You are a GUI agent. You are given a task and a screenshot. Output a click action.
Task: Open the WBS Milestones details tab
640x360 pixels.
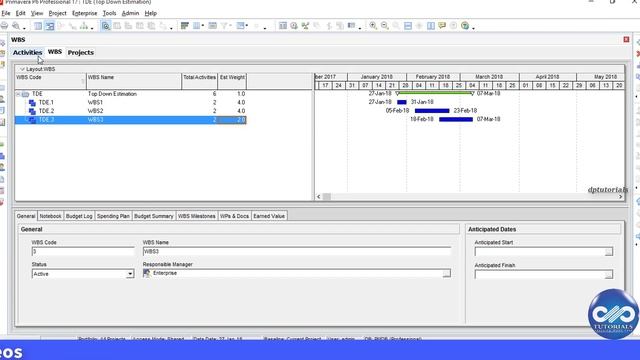pyautogui.click(x=196, y=216)
